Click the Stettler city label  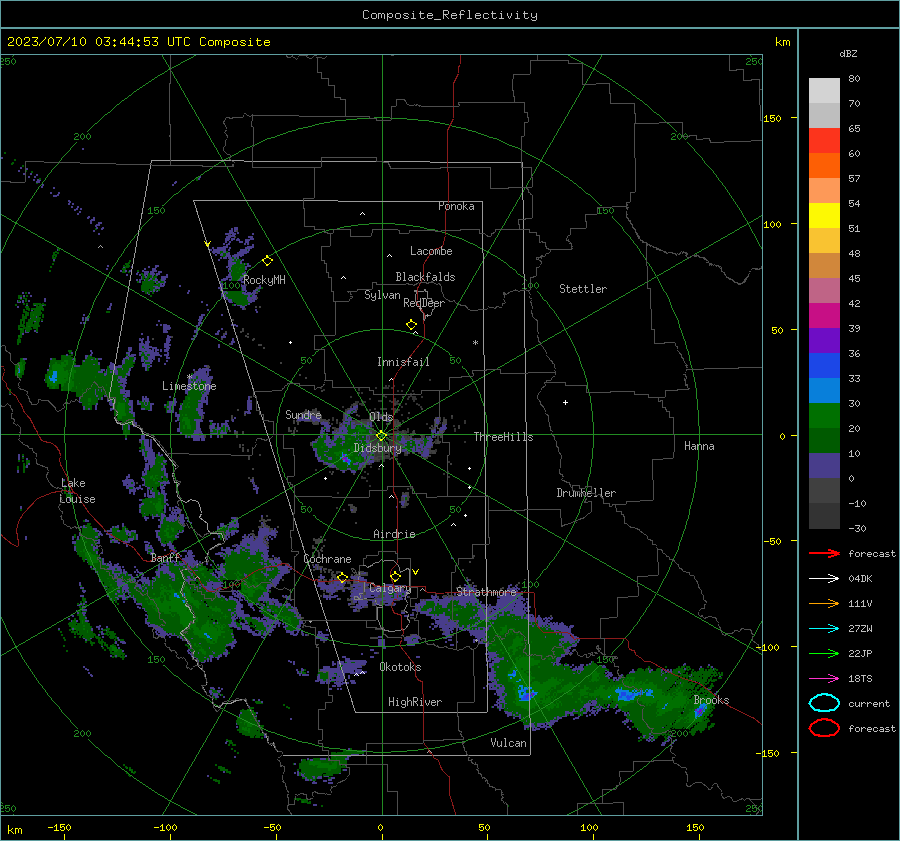[x=583, y=289]
